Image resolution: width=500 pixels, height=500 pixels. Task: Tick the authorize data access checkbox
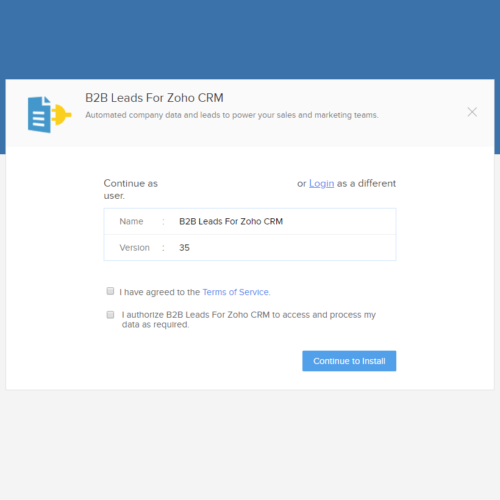point(110,315)
